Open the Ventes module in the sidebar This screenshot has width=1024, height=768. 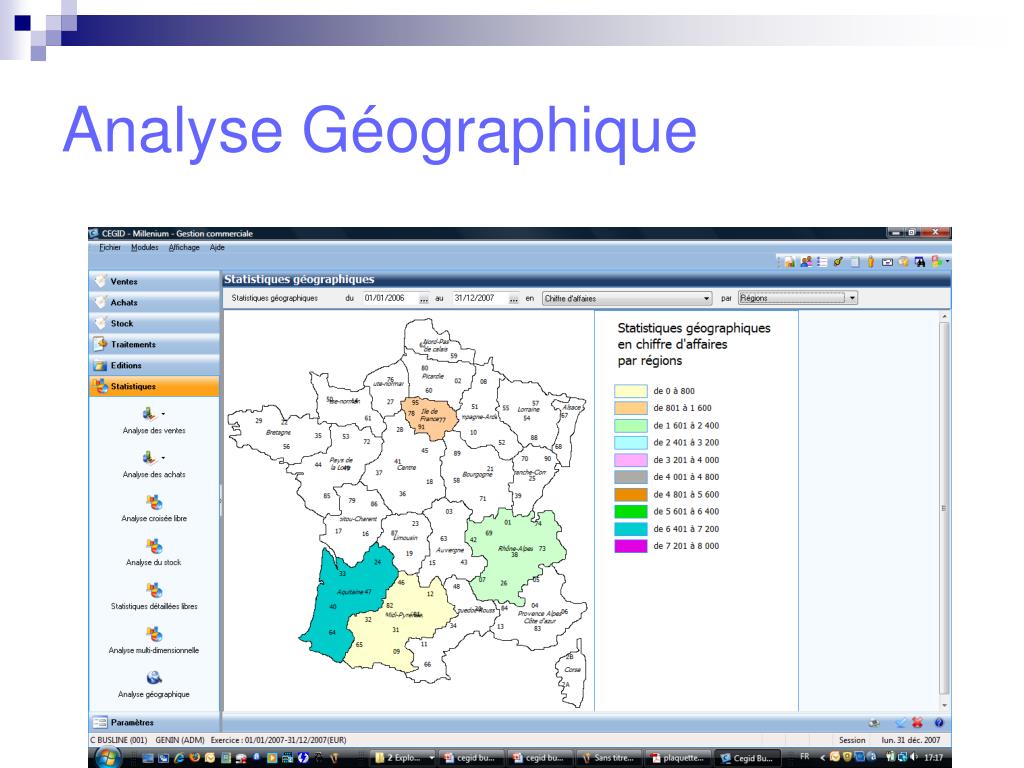[154, 281]
